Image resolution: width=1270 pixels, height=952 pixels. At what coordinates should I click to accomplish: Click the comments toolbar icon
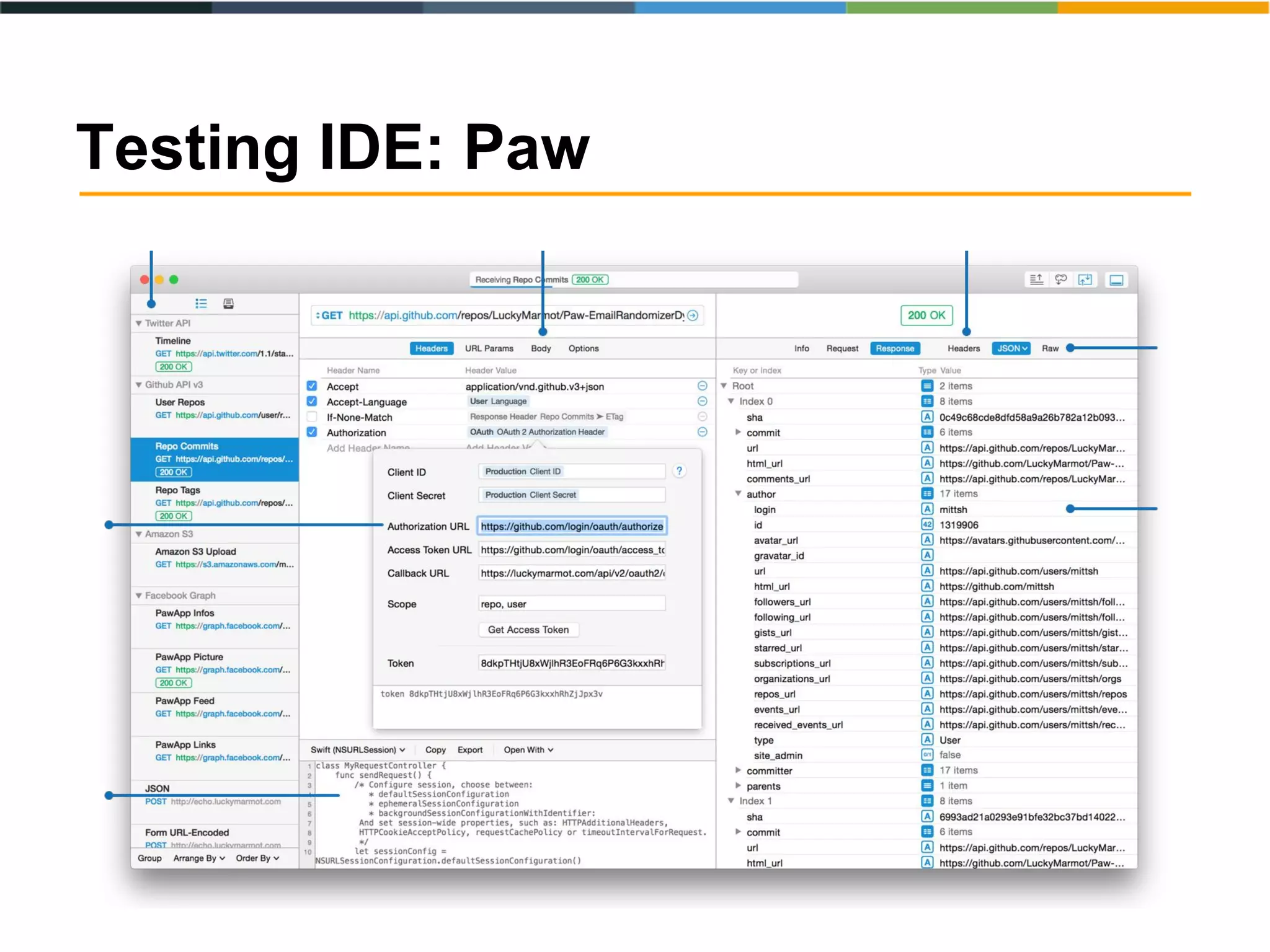(1061, 280)
